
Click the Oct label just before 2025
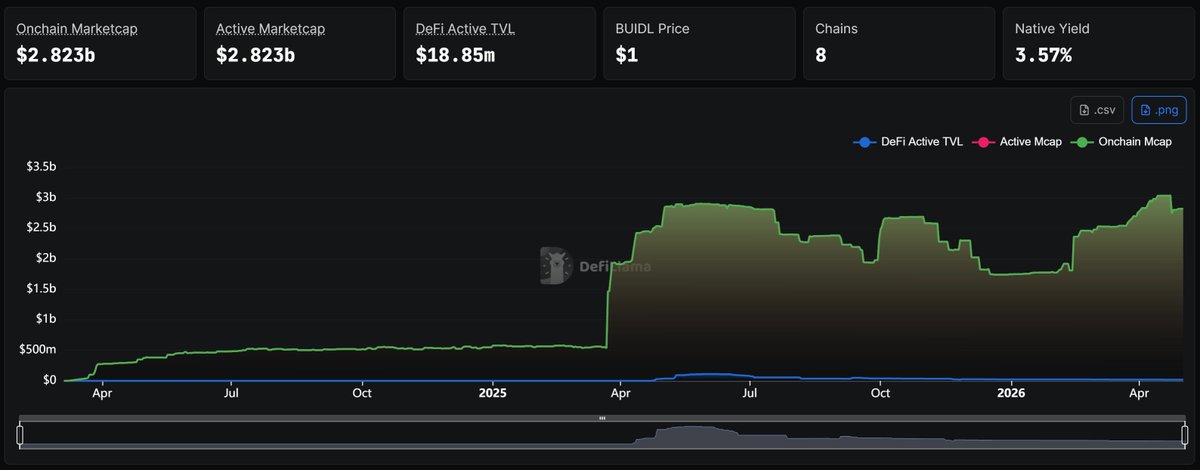coord(363,394)
